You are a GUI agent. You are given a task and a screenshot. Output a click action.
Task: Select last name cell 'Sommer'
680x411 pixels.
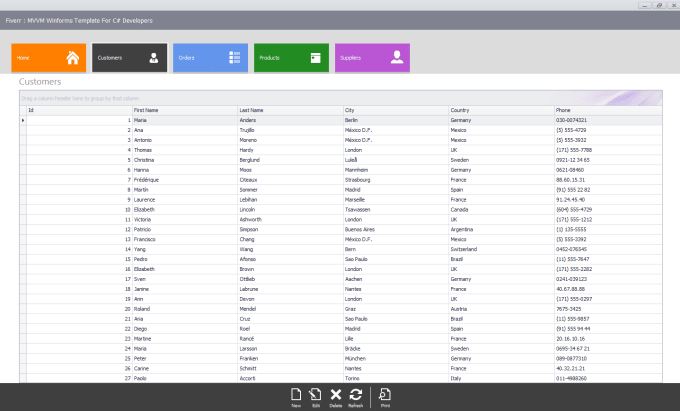pyautogui.click(x=291, y=190)
